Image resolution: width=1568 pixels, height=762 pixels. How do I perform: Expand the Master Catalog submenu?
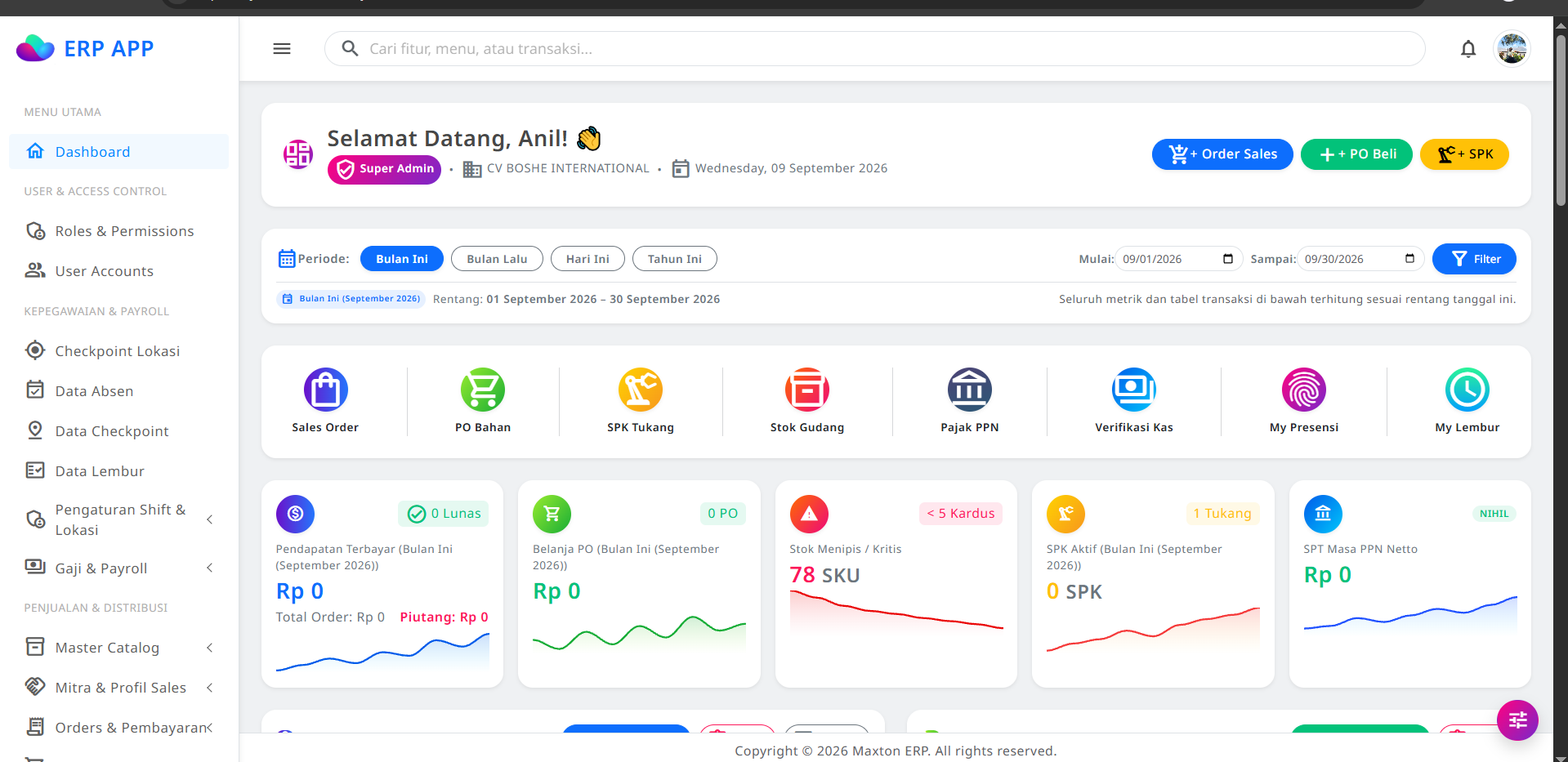119,648
